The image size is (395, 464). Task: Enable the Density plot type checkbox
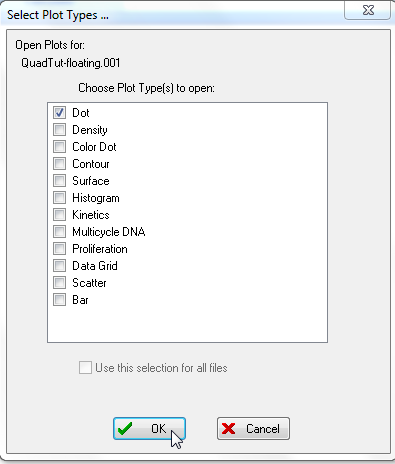coord(59,130)
